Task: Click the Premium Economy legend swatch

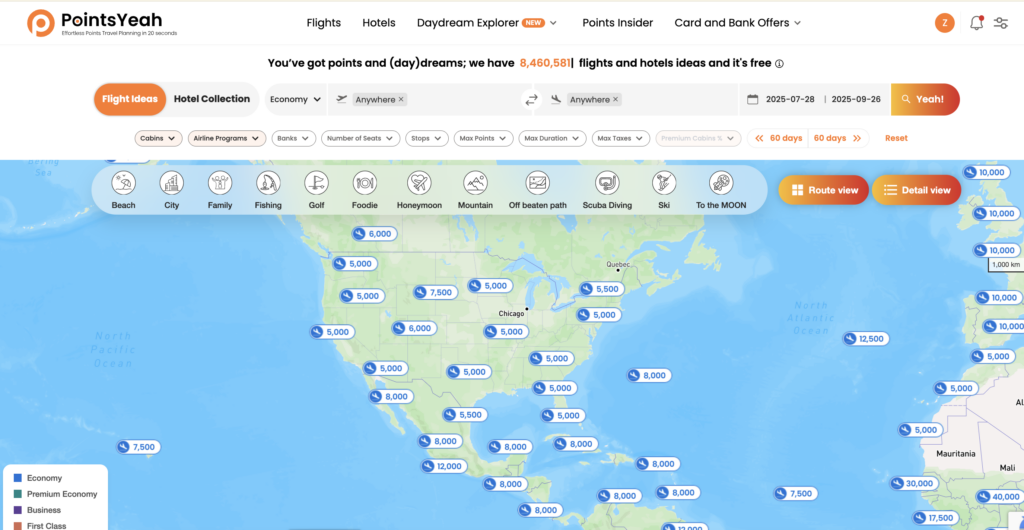Action: (x=18, y=494)
